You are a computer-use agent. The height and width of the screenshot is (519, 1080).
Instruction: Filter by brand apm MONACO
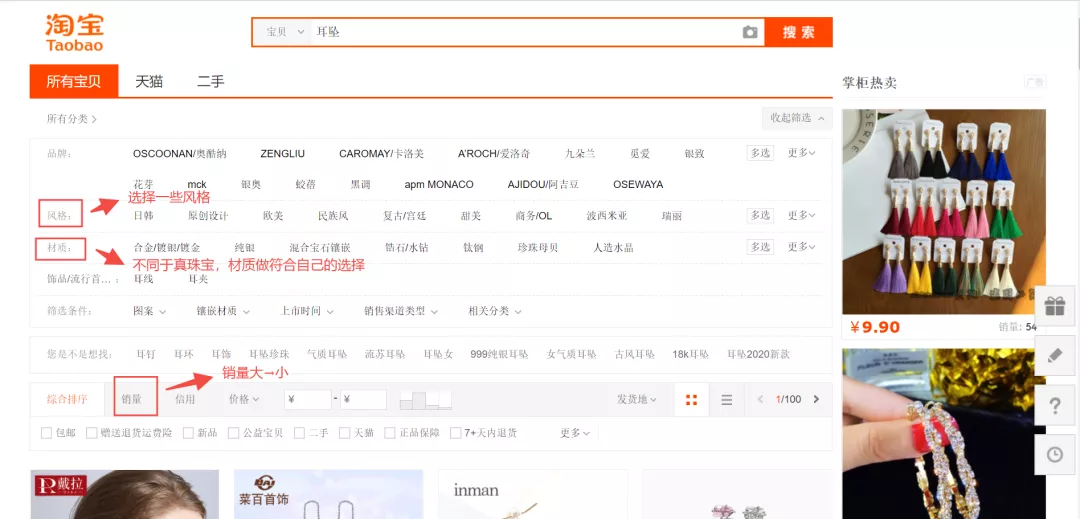click(439, 184)
